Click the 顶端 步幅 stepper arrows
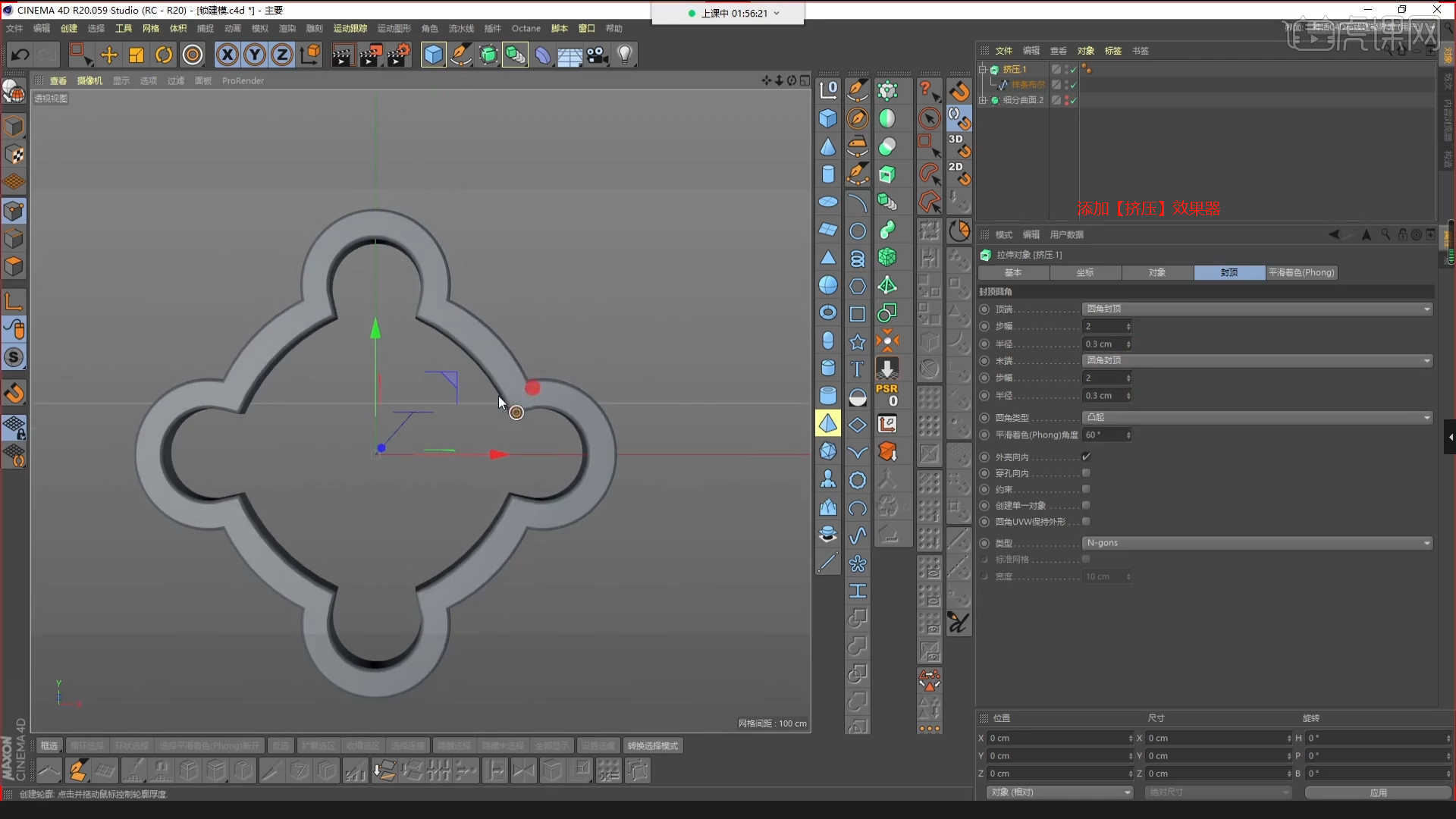 coord(1128,326)
